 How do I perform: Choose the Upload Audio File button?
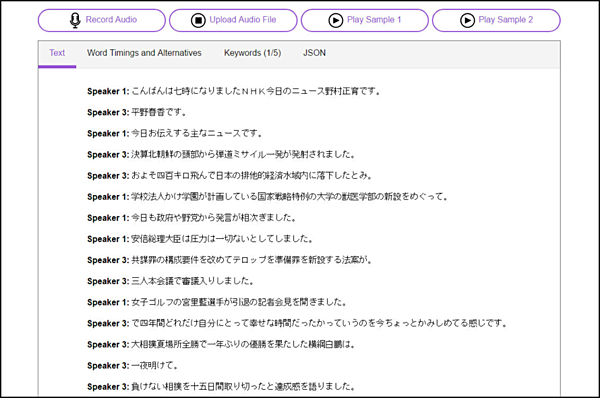(x=233, y=20)
